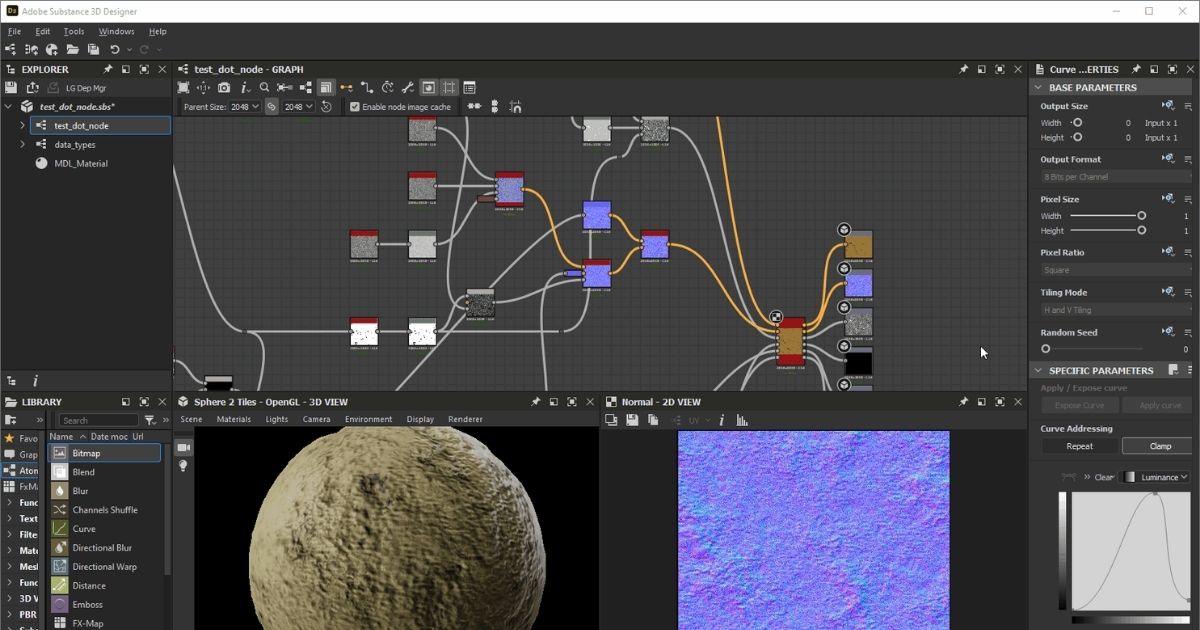Click the light bulb icon in 3D view
Image resolution: width=1200 pixels, height=630 pixels.
184,466
